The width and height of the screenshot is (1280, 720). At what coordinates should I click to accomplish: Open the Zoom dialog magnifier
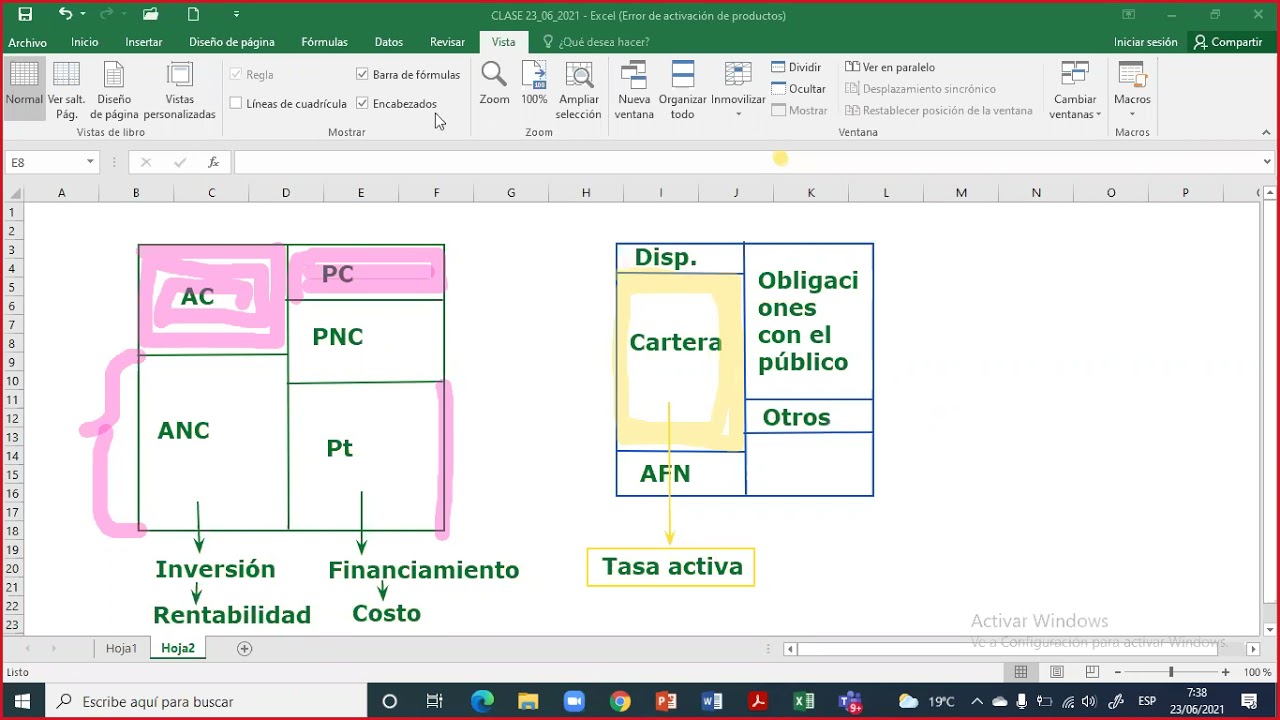[x=494, y=83]
